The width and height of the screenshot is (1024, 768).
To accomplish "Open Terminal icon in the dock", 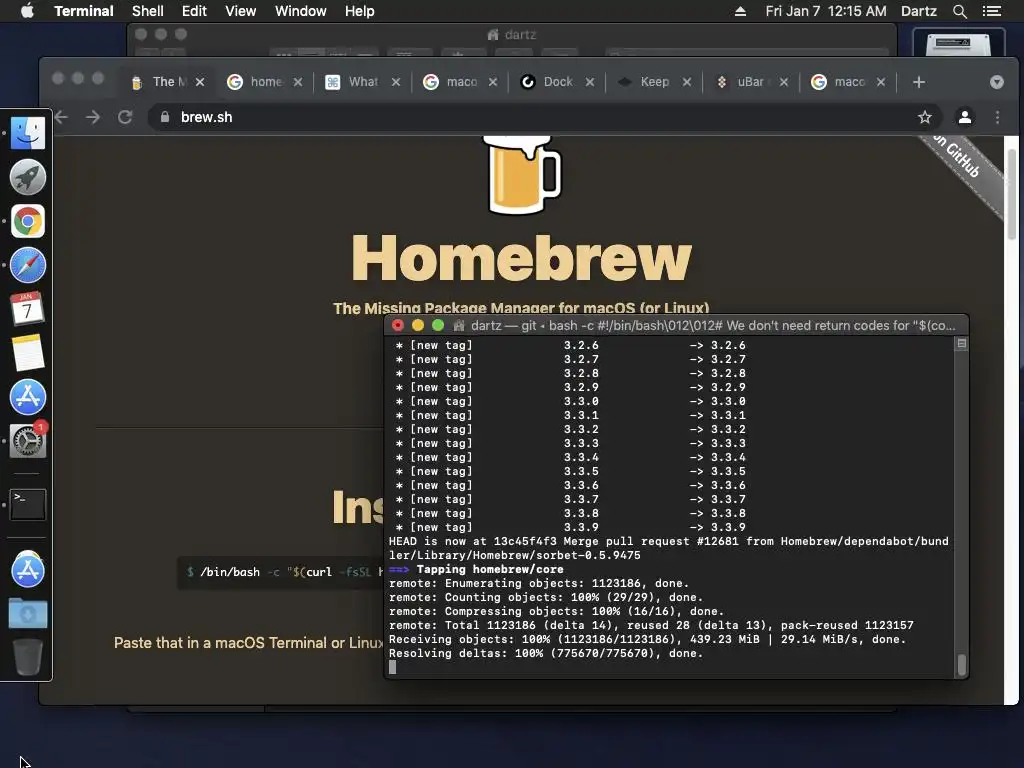I will (x=27, y=504).
